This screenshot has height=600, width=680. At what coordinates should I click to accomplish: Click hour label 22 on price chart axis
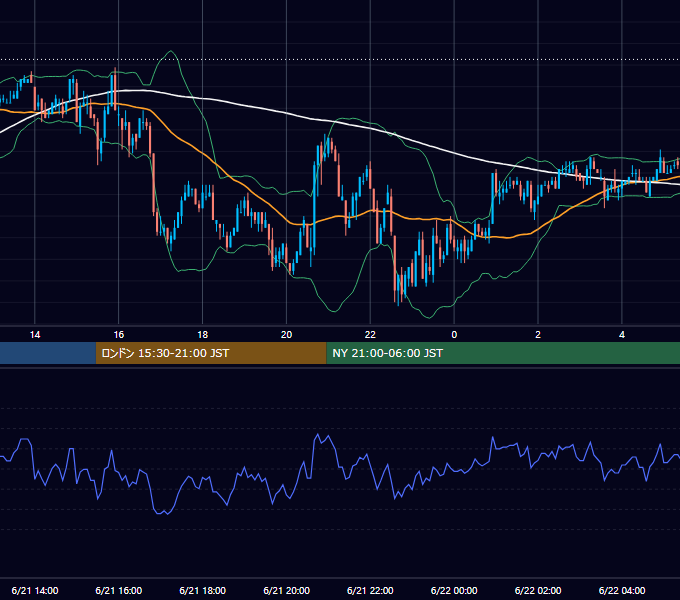[x=370, y=335]
